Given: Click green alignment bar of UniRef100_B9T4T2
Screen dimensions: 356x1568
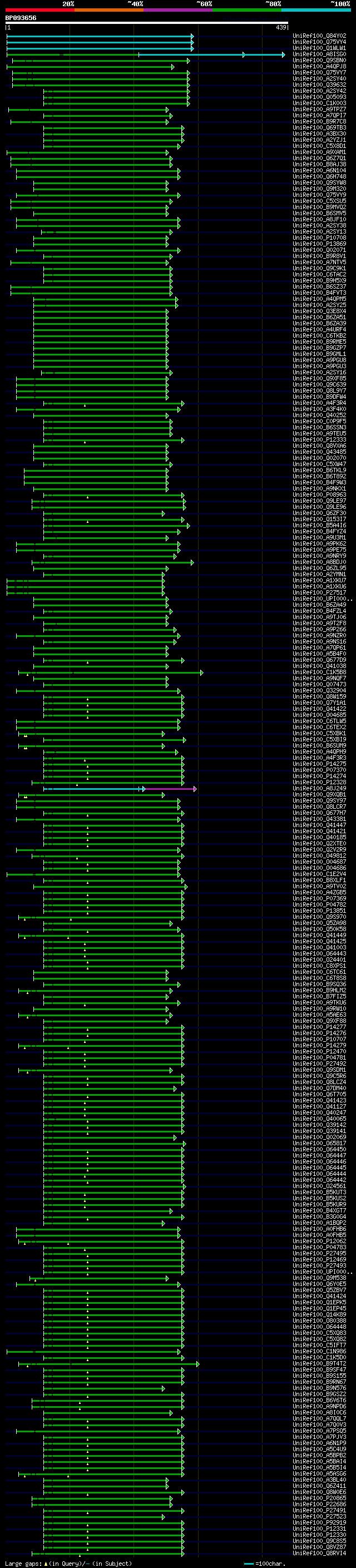Looking at the screenshot, I should click(x=108, y=1364).
